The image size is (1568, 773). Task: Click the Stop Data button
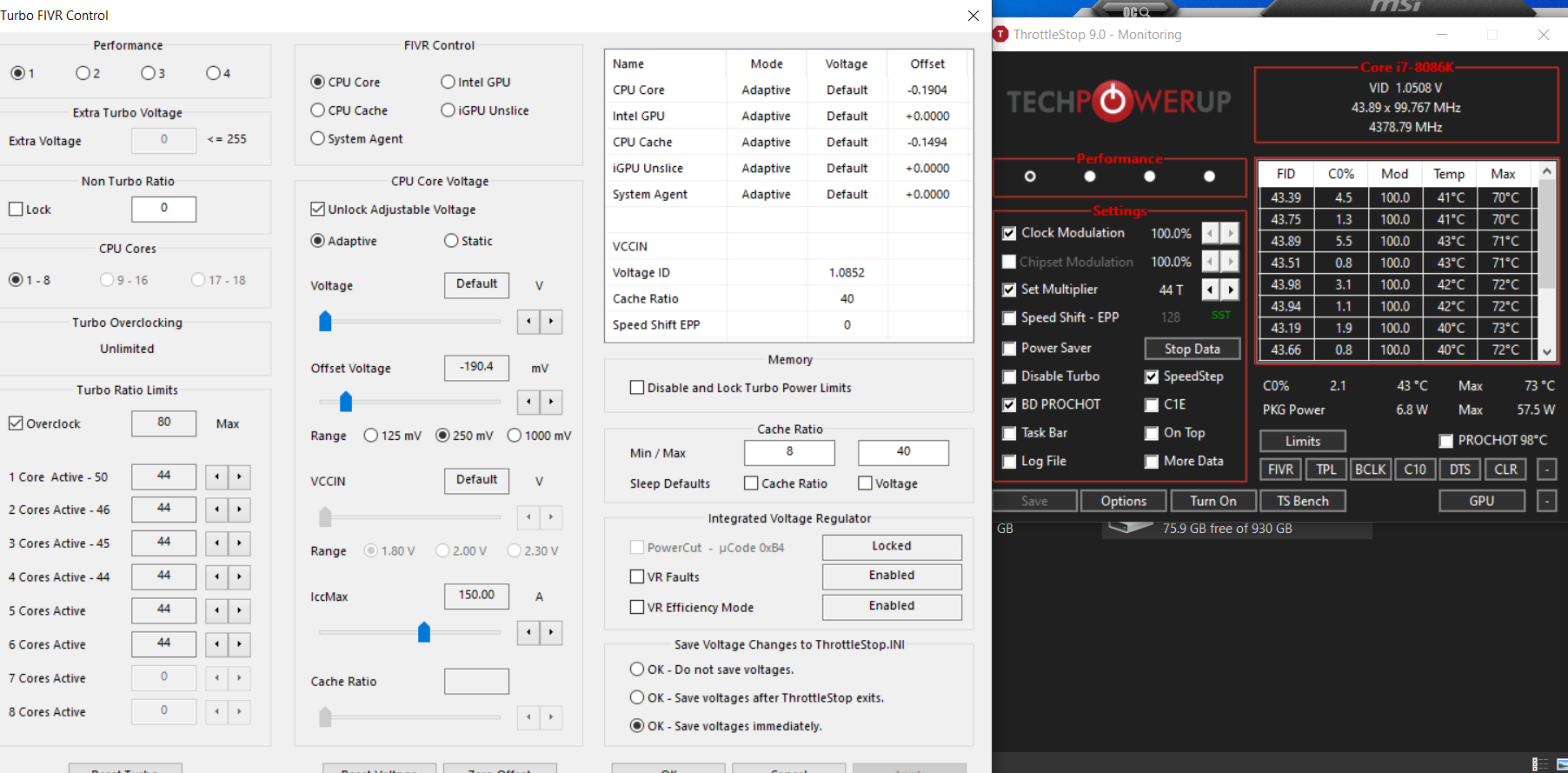point(1193,349)
